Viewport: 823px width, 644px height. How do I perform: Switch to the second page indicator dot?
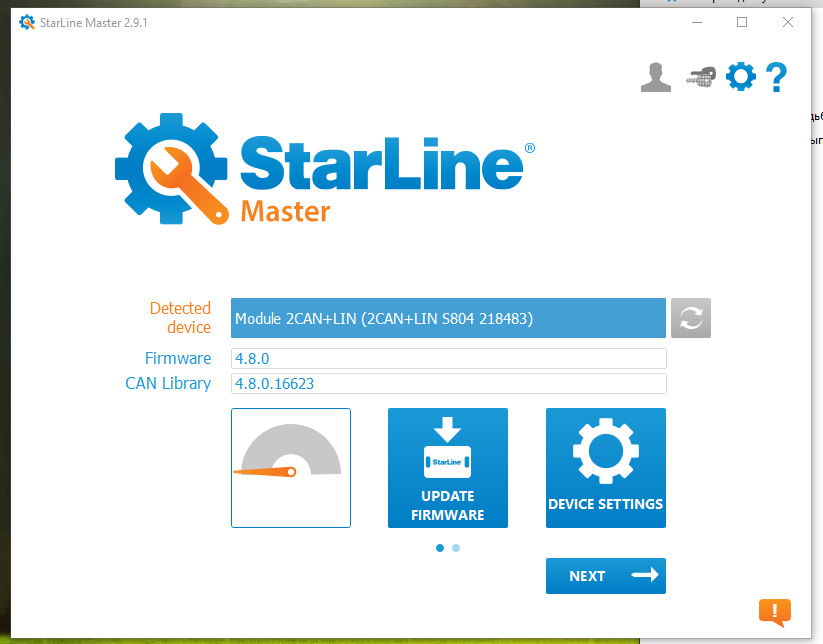pos(456,548)
